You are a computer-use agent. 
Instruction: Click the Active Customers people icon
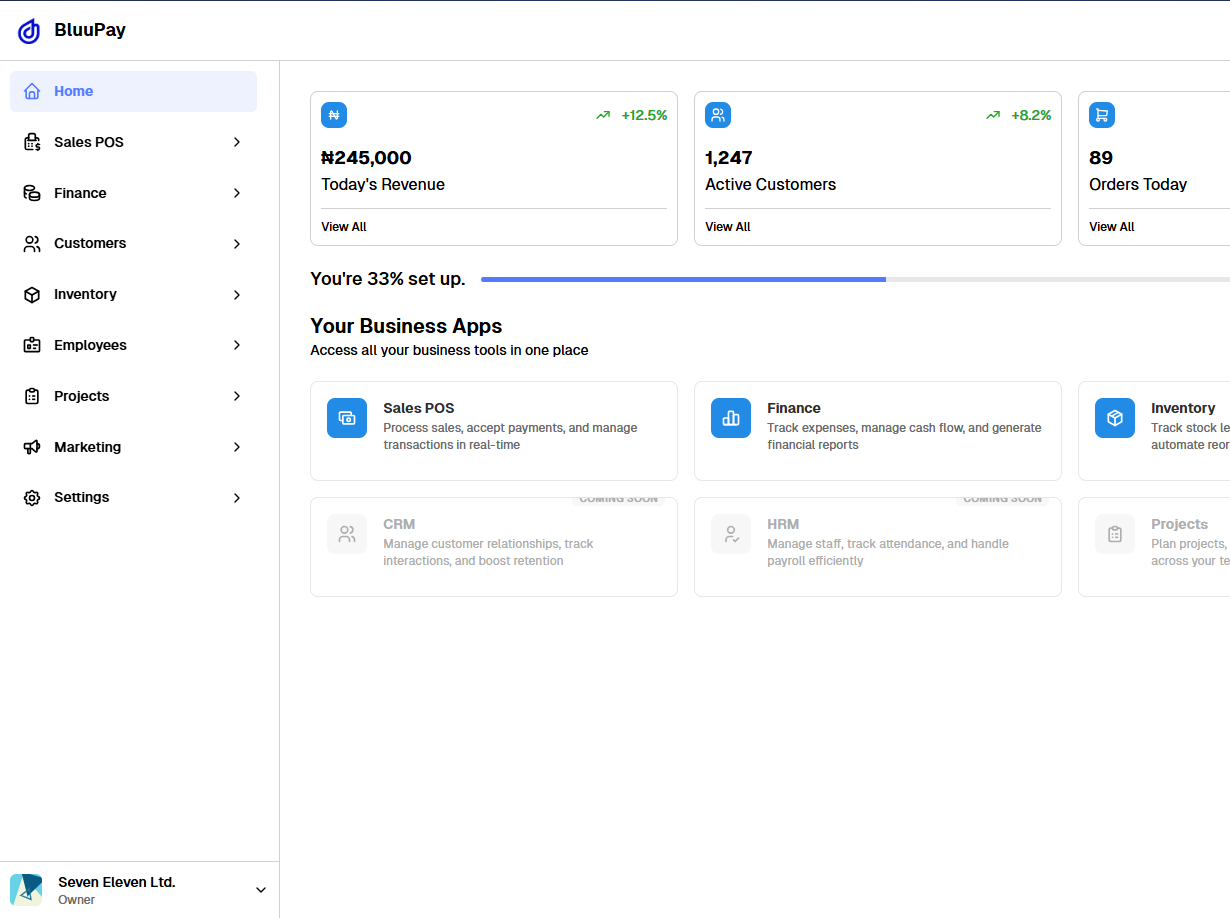click(718, 115)
